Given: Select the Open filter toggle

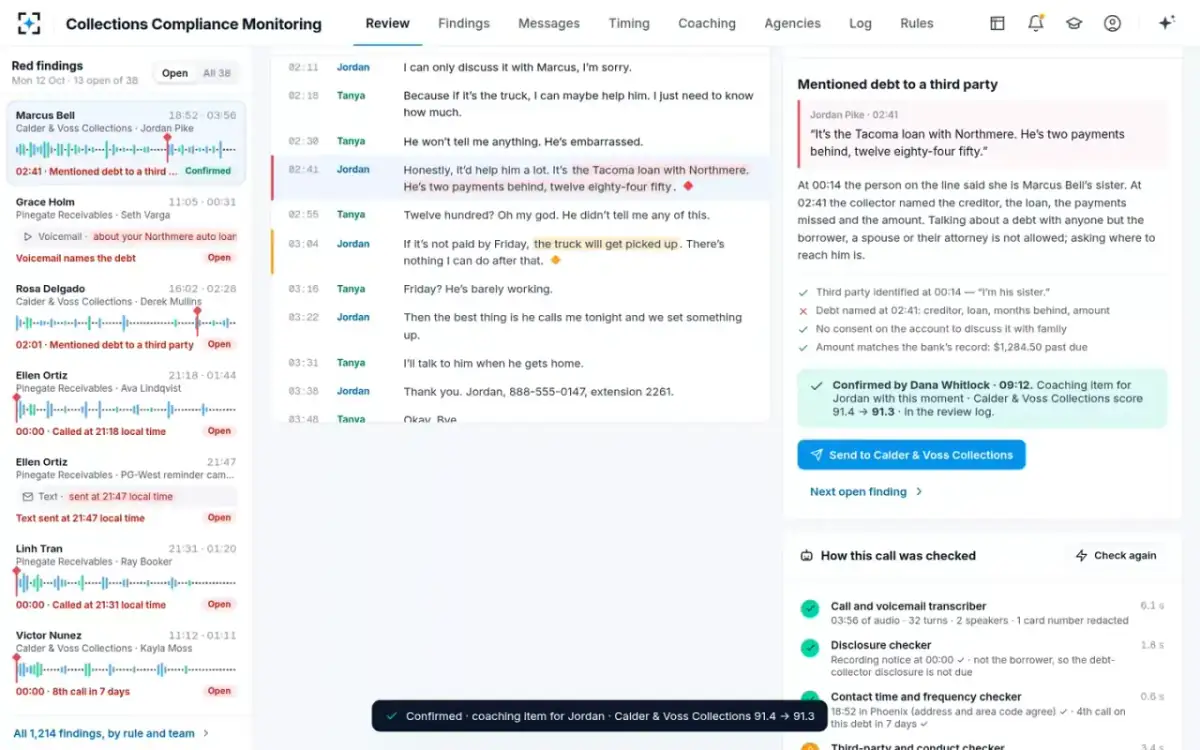Looking at the screenshot, I should click(x=175, y=73).
